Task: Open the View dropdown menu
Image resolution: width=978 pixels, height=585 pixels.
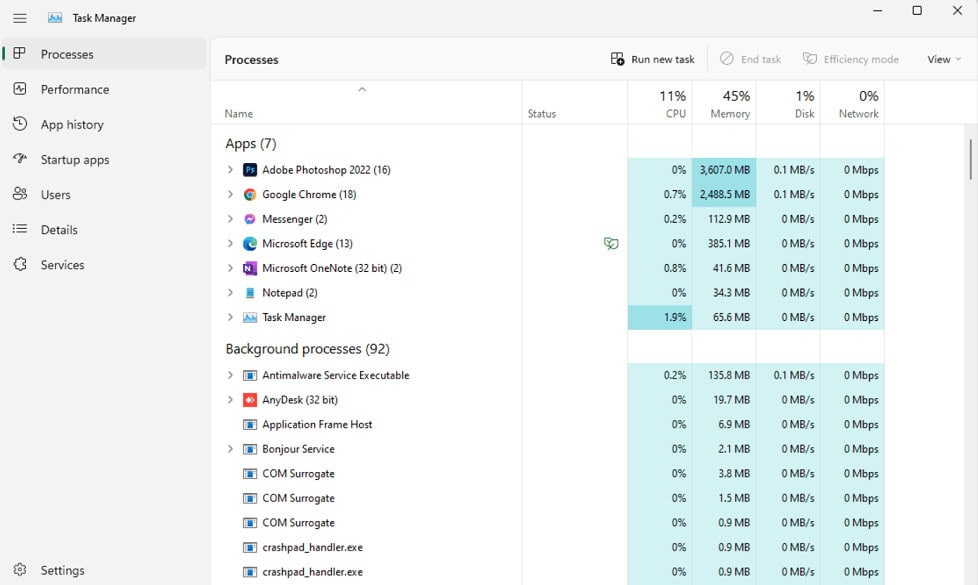Action: tap(944, 59)
